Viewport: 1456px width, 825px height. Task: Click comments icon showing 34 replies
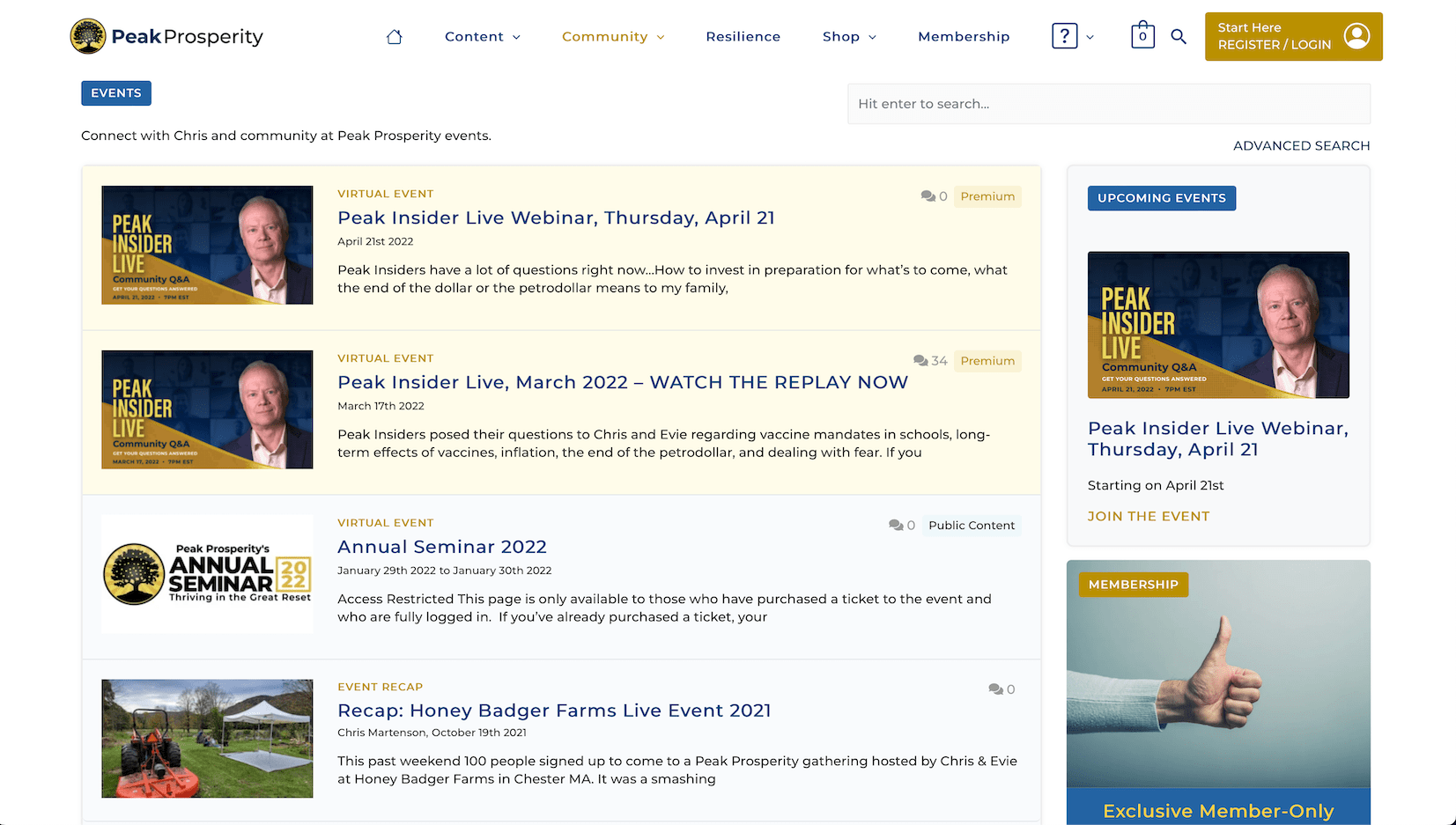pyautogui.click(x=920, y=361)
